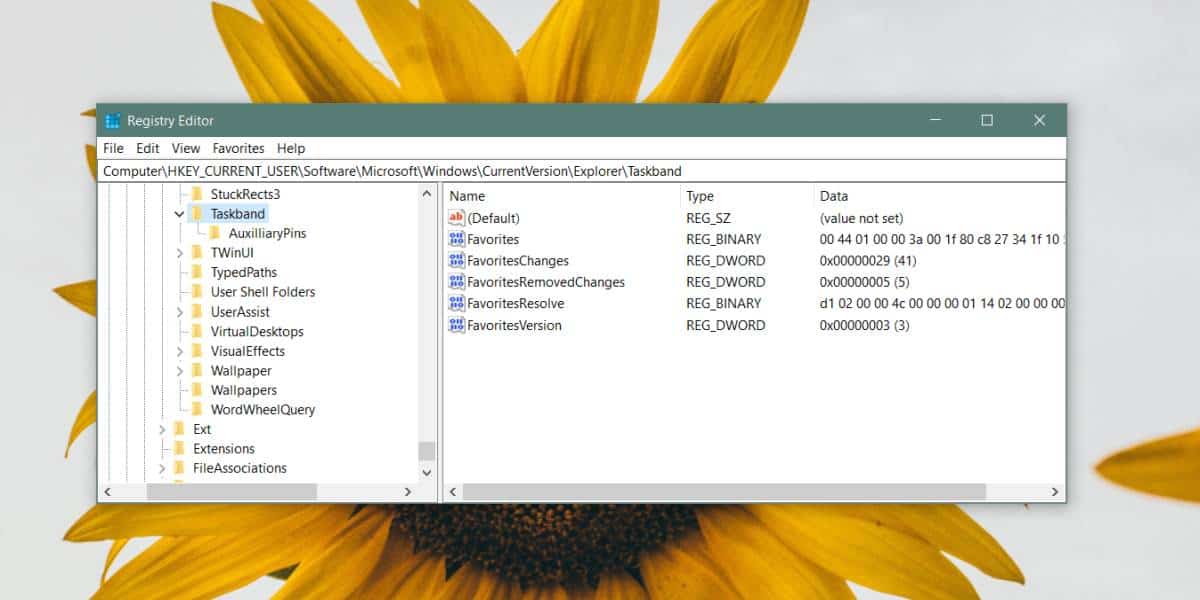Click the FavoritesRemovedChanges DWORD icon
Viewport: 1200px width, 600px height.
pos(458,282)
